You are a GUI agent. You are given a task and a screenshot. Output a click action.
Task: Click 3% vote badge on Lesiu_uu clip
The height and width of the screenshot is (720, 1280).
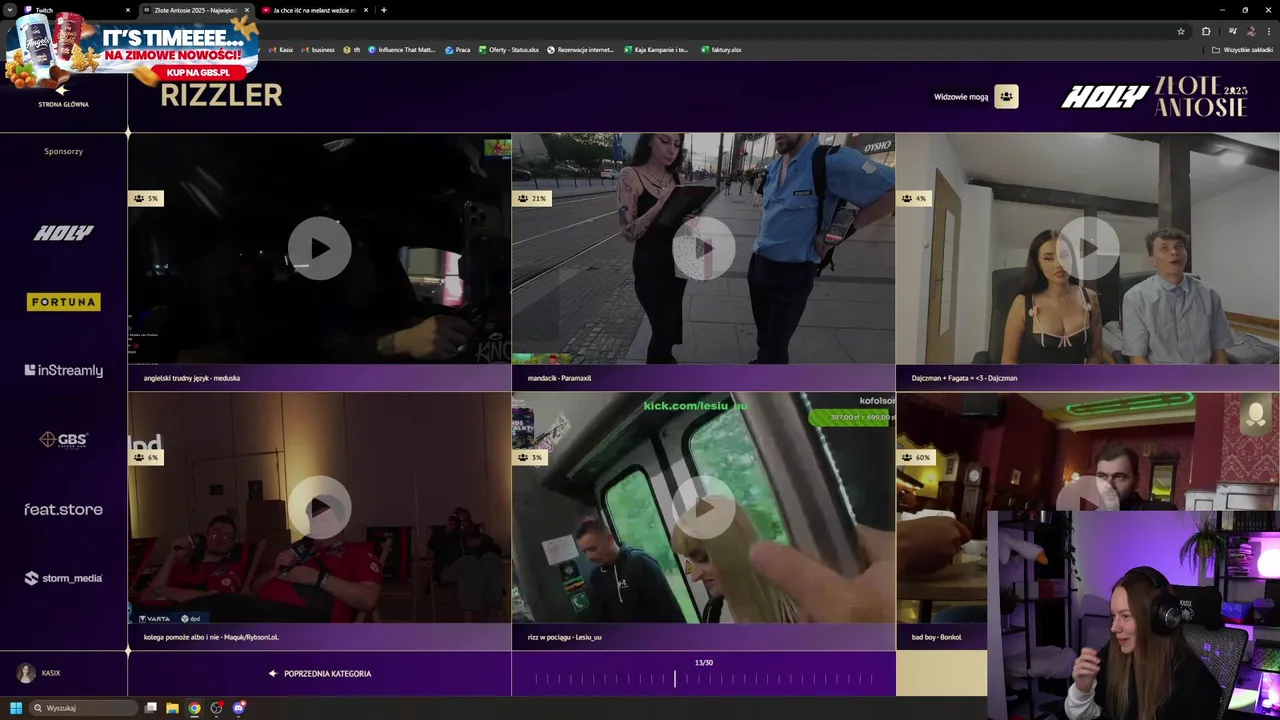529,457
